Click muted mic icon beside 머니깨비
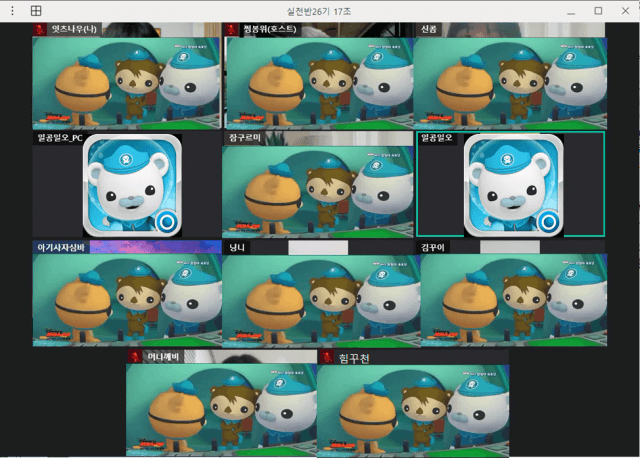Image resolution: width=640 pixels, height=458 pixels. (x=134, y=357)
